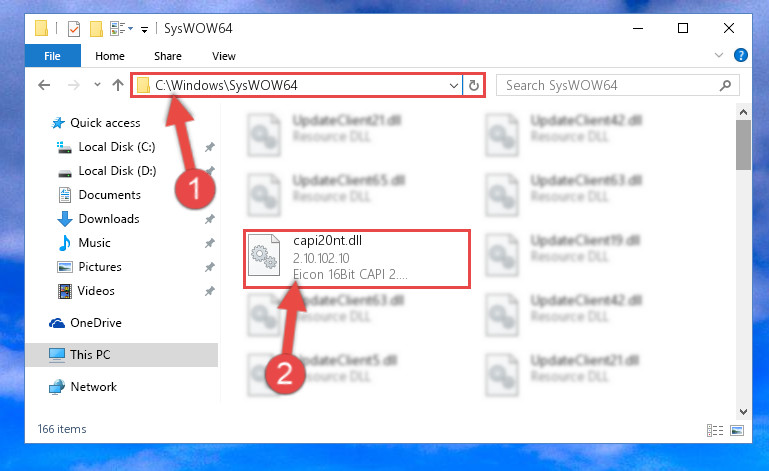
Task: Switch to details view layout icon
Action: pos(715,430)
